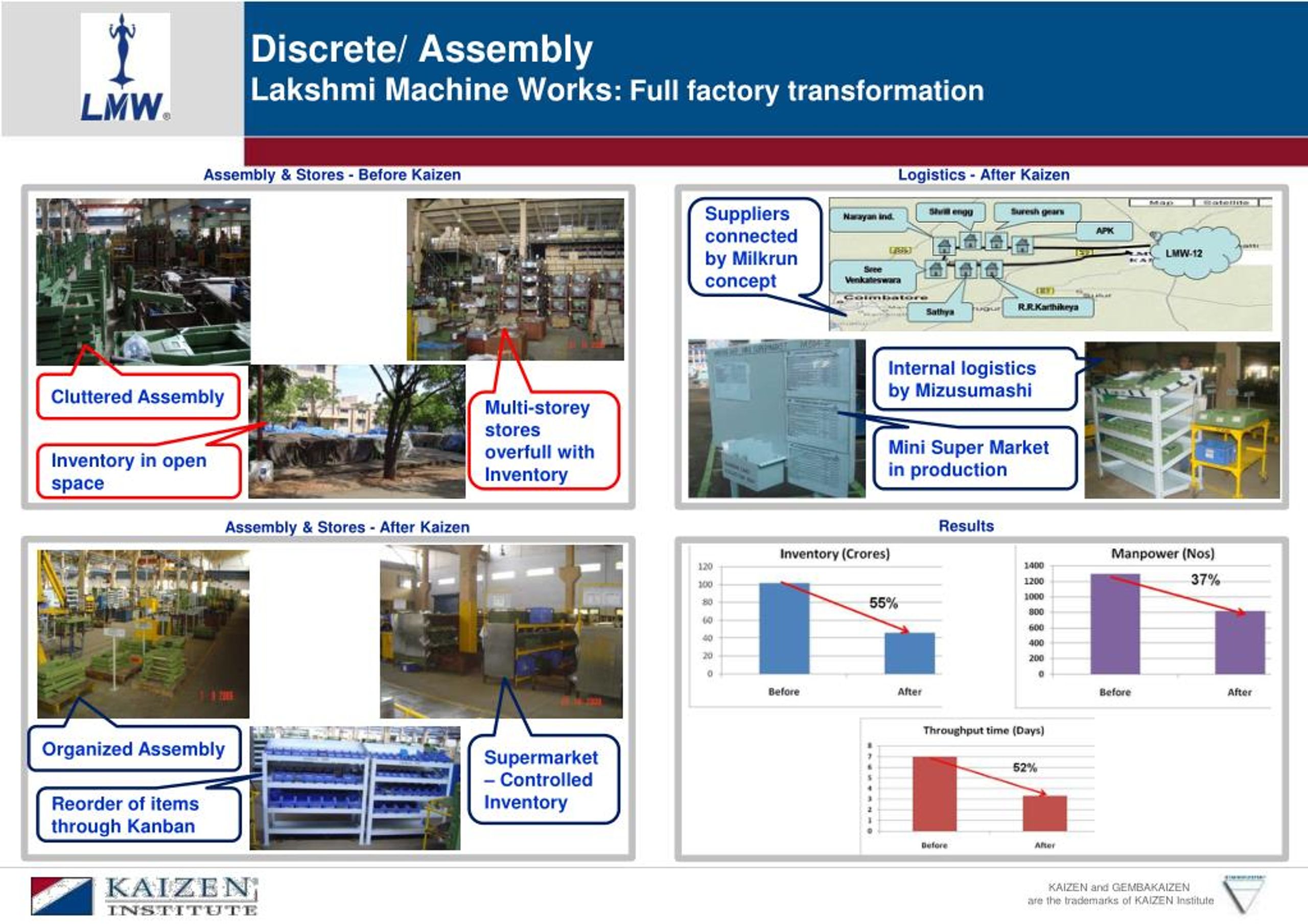This screenshot has height=924, width=1308.
Task: Click the Shrill engg supplier label
Action: tap(951, 212)
